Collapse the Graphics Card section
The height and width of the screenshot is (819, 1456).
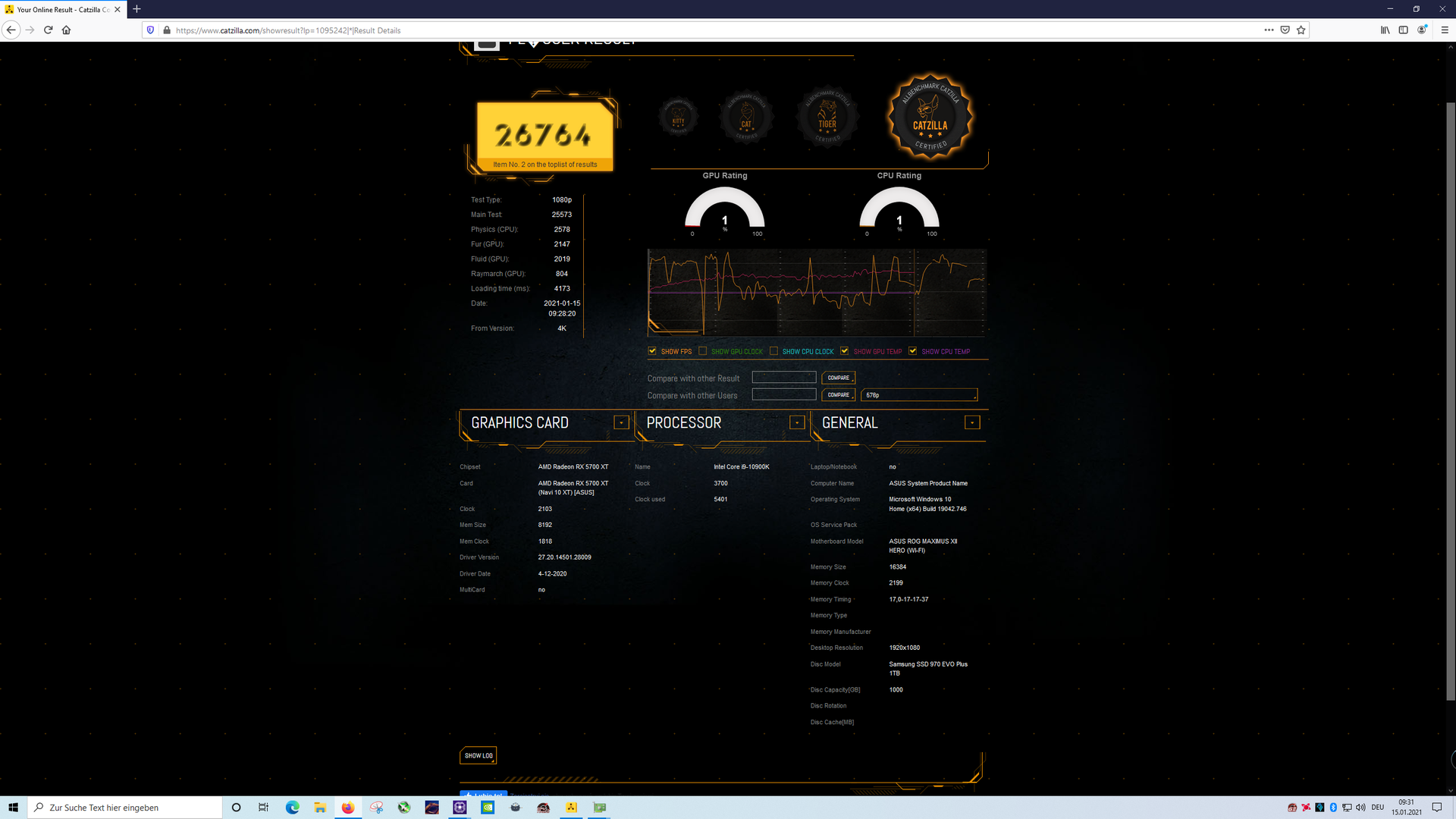(x=621, y=422)
